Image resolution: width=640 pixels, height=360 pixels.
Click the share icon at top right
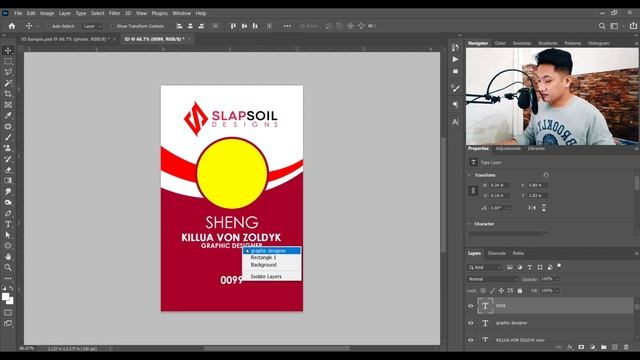click(x=633, y=26)
